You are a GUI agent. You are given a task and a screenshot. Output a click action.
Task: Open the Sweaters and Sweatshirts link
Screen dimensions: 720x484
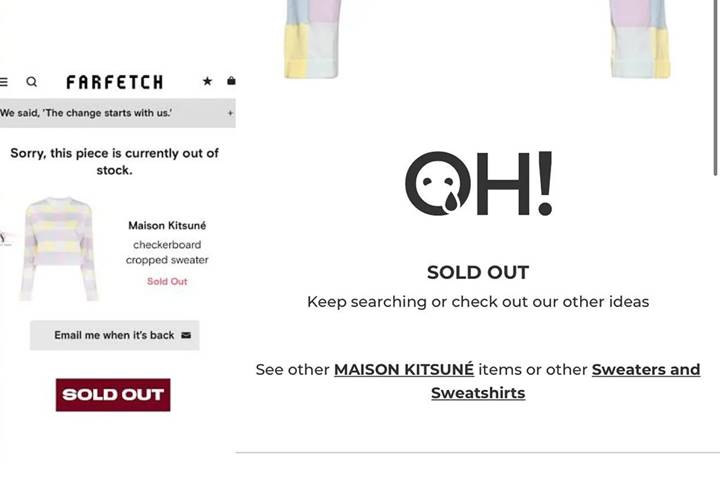coord(566,381)
